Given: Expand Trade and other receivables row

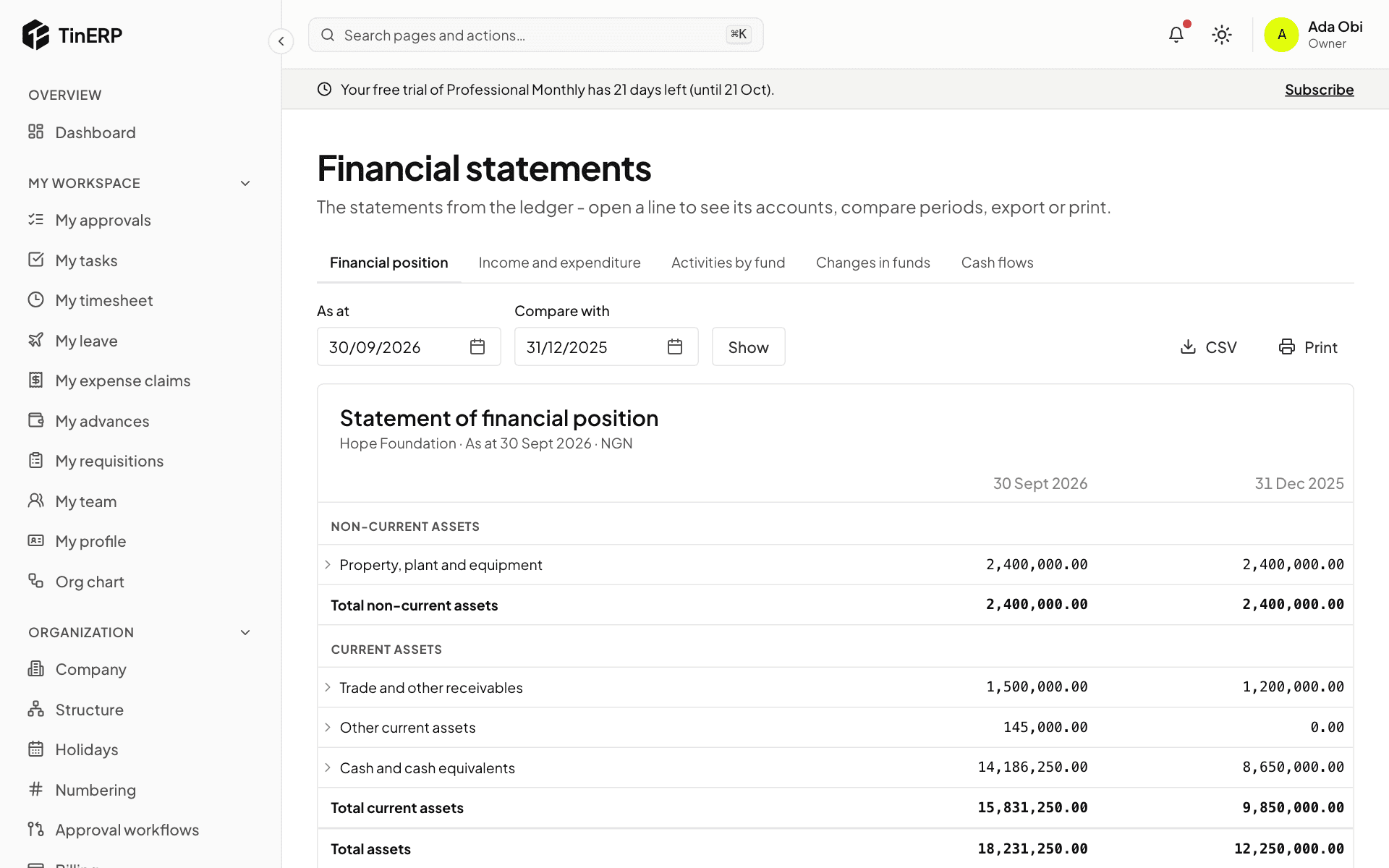Looking at the screenshot, I should pos(328,687).
